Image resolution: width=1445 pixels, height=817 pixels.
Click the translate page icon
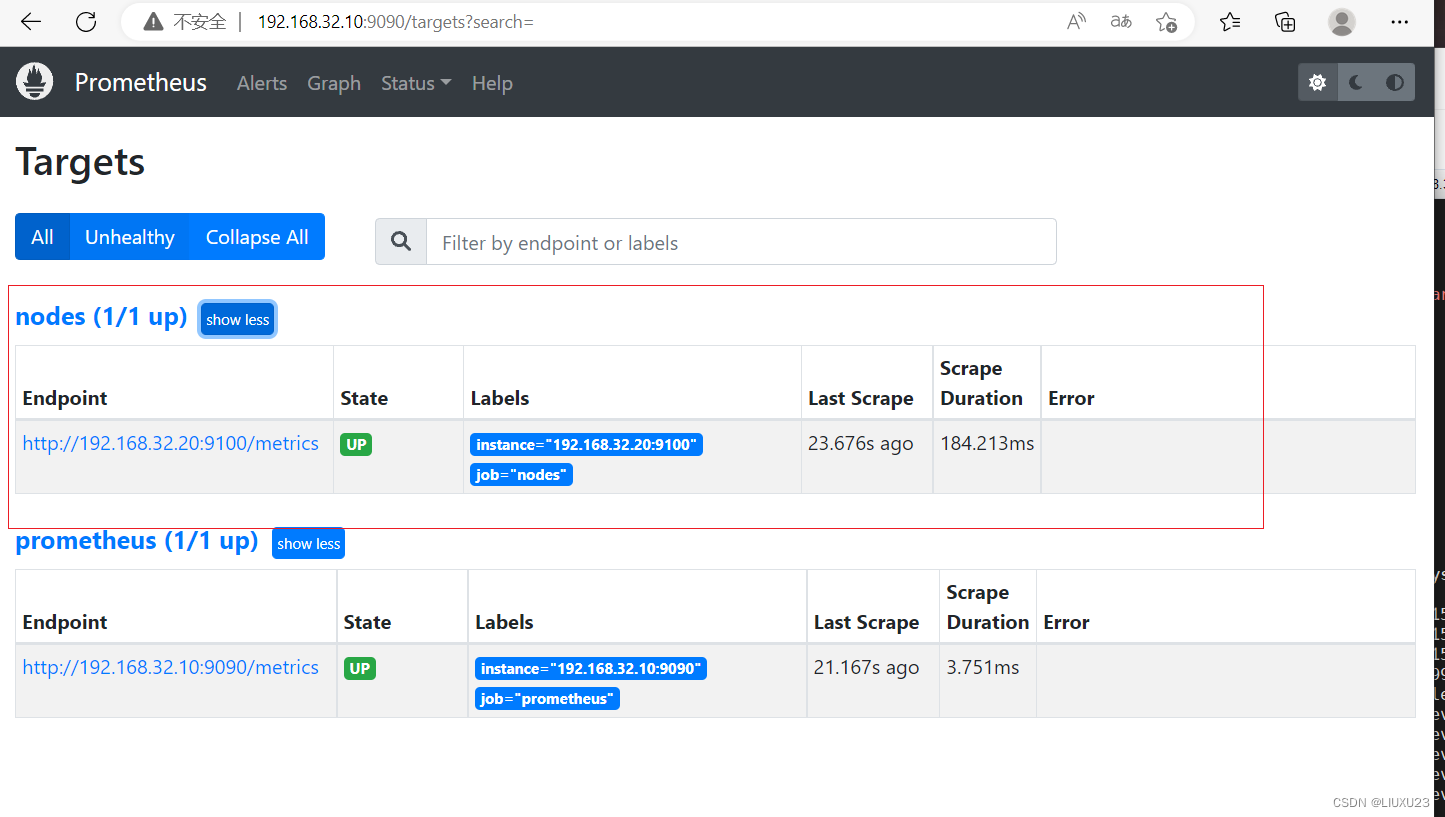pyautogui.click(x=1121, y=22)
